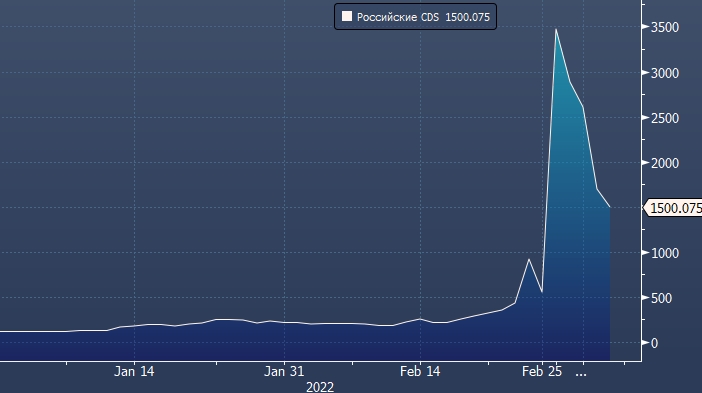Click the 1000 y-axis label
The height and width of the screenshot is (393, 702).
(664, 253)
